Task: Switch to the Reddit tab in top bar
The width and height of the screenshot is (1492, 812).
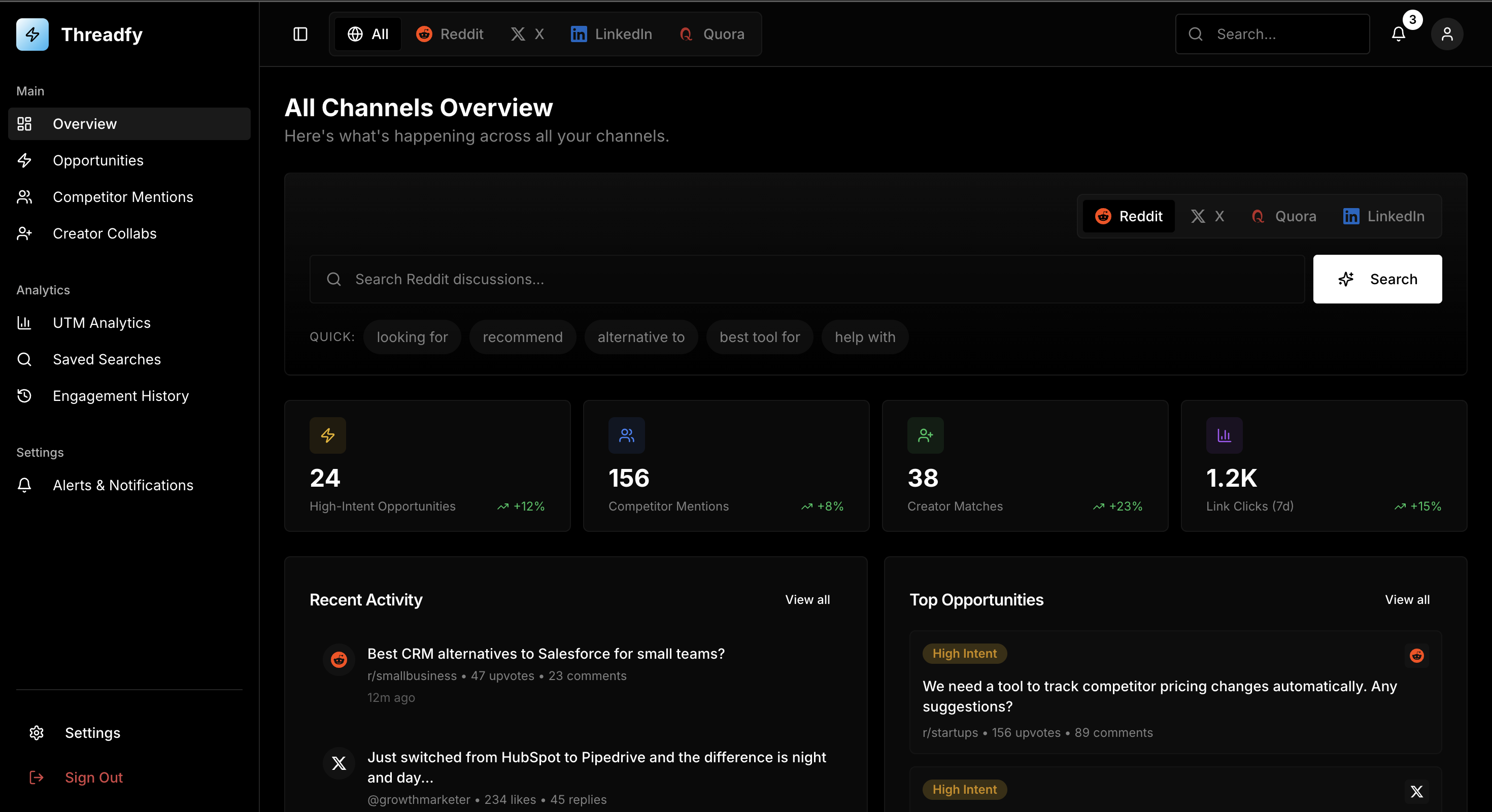Action: point(450,34)
